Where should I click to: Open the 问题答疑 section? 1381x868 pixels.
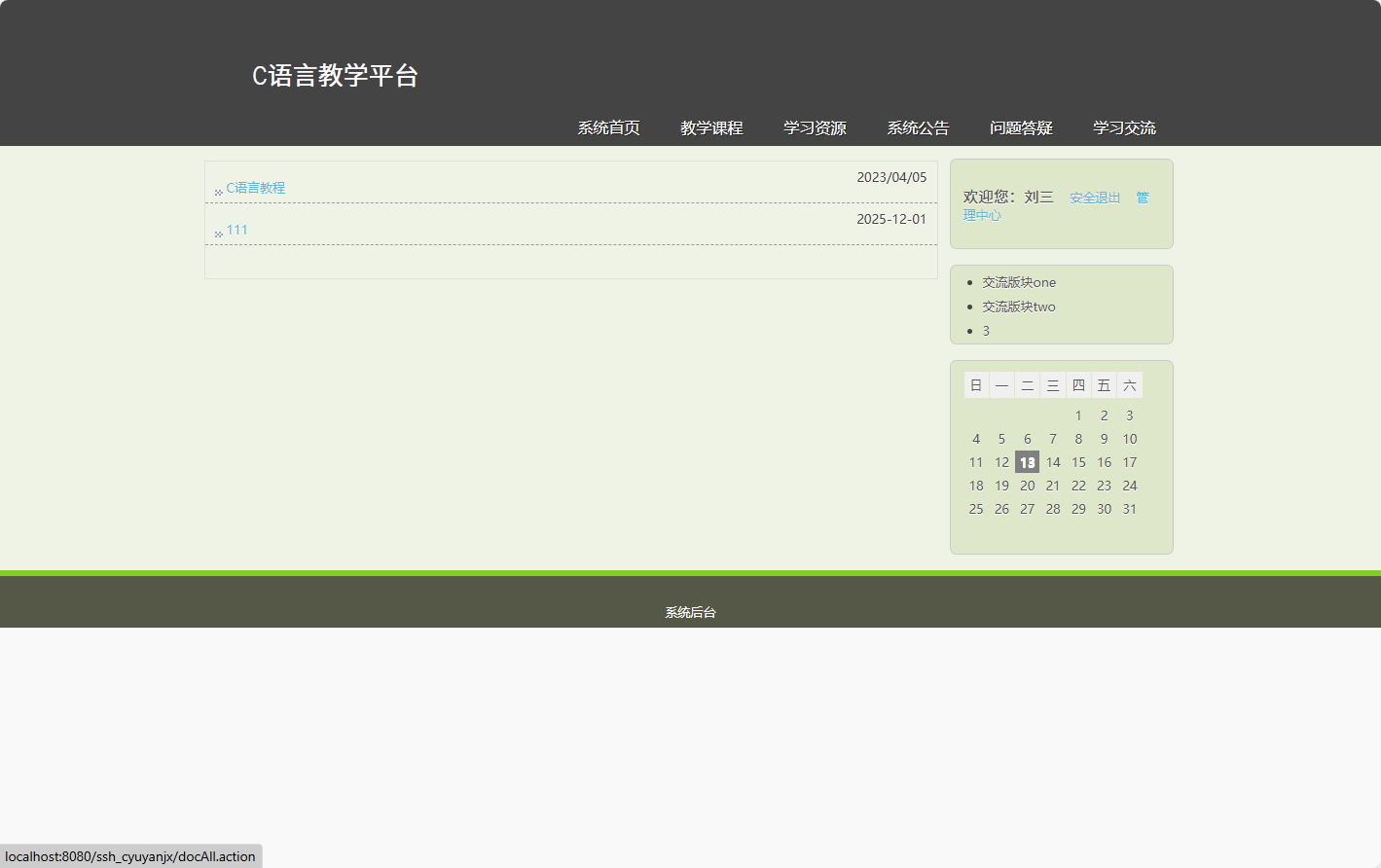pyautogui.click(x=1021, y=127)
